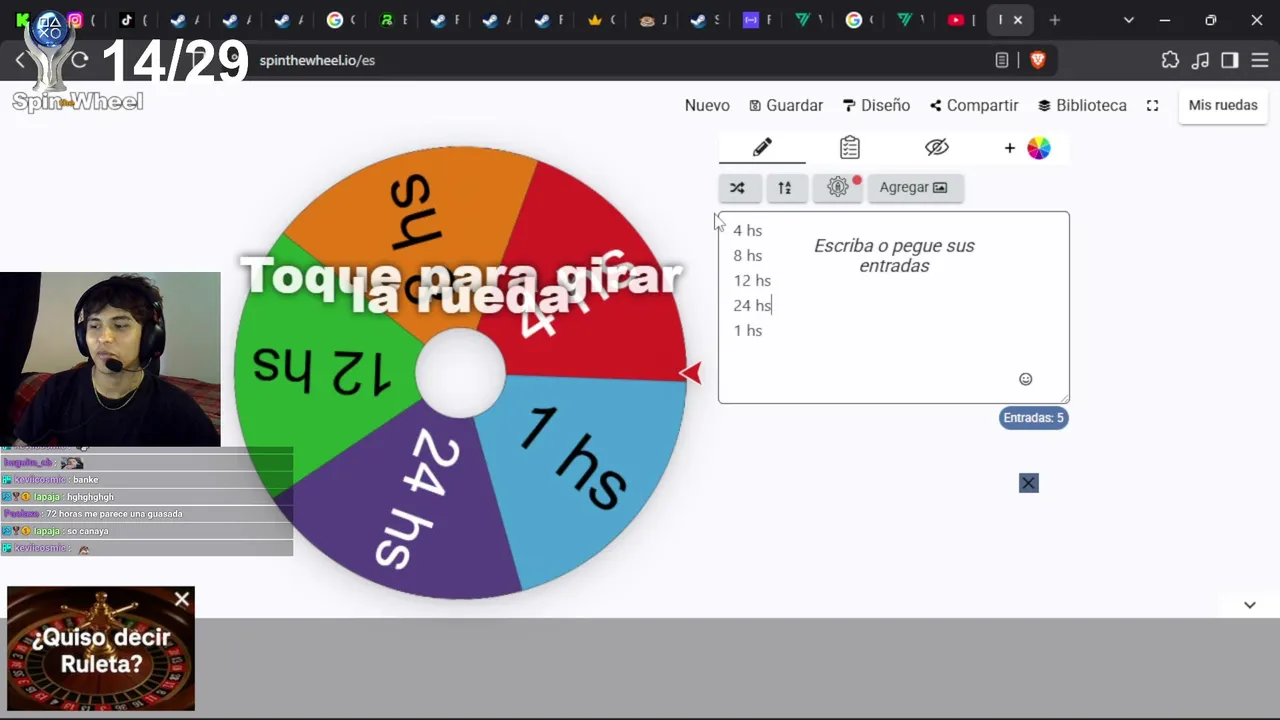Close the Ruleta advertisement
Viewport: 1280px width, 720px height.
pos(182,600)
